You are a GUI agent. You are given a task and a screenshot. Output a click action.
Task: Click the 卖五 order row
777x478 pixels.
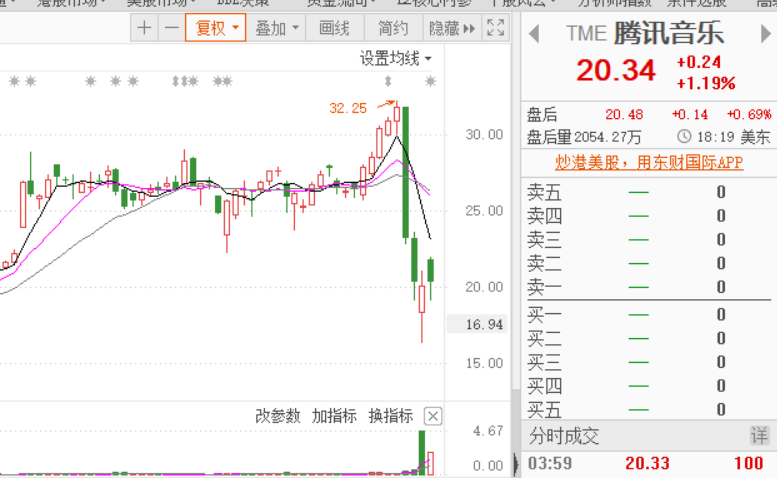pyautogui.click(x=649, y=192)
